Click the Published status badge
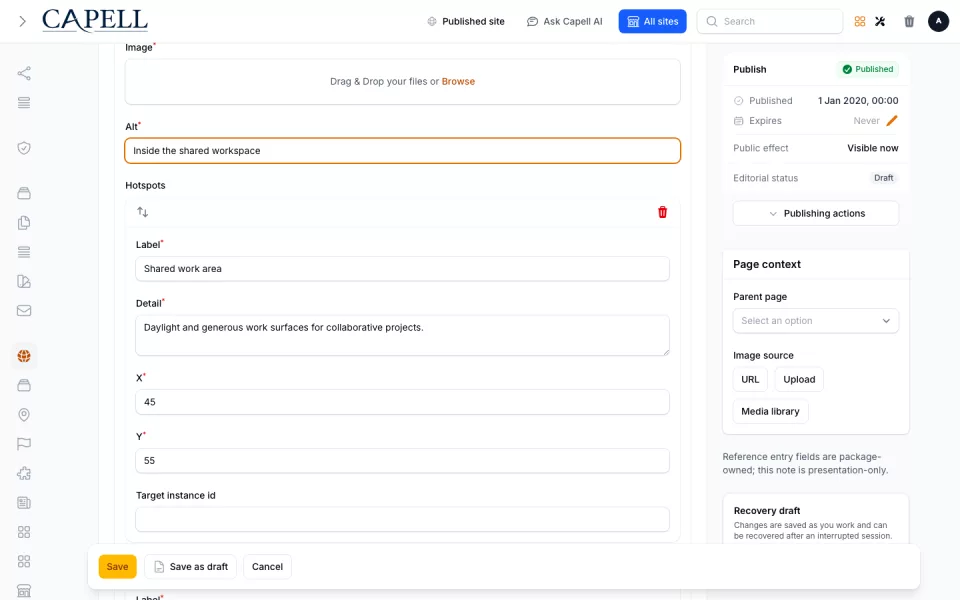The image size is (960, 600). point(868,69)
